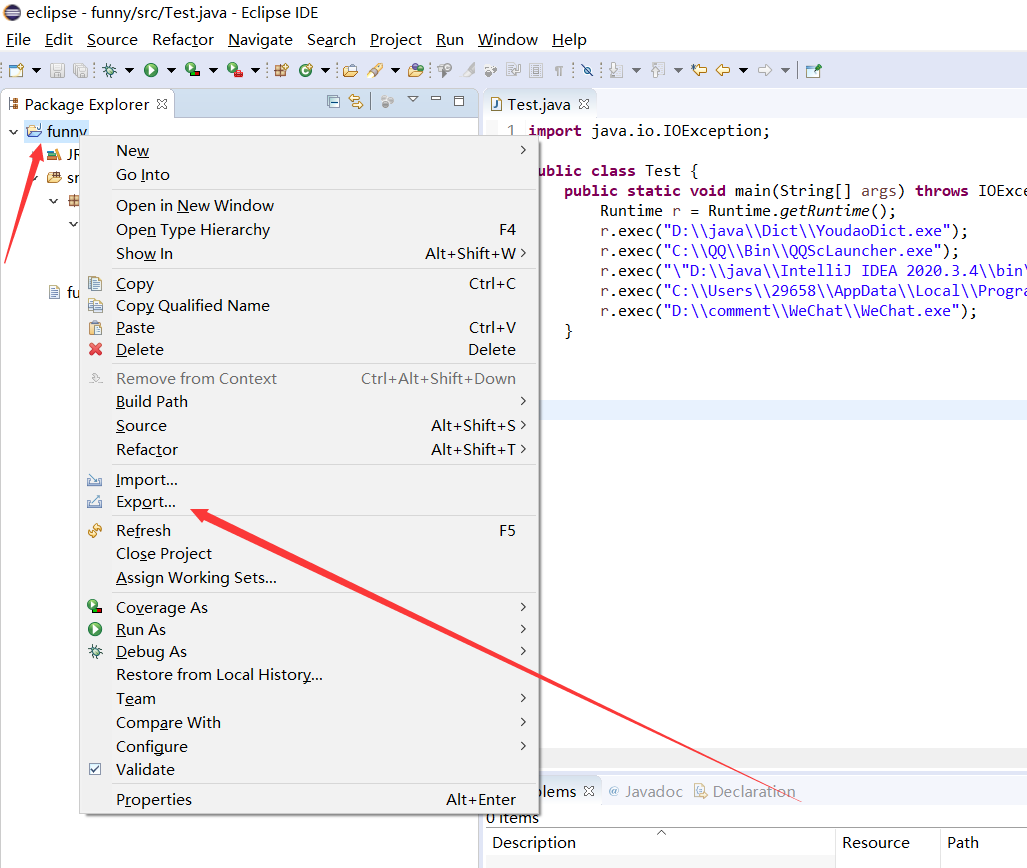Expand the Debug As submenu
The width and height of the screenshot is (1027, 868).
point(308,652)
